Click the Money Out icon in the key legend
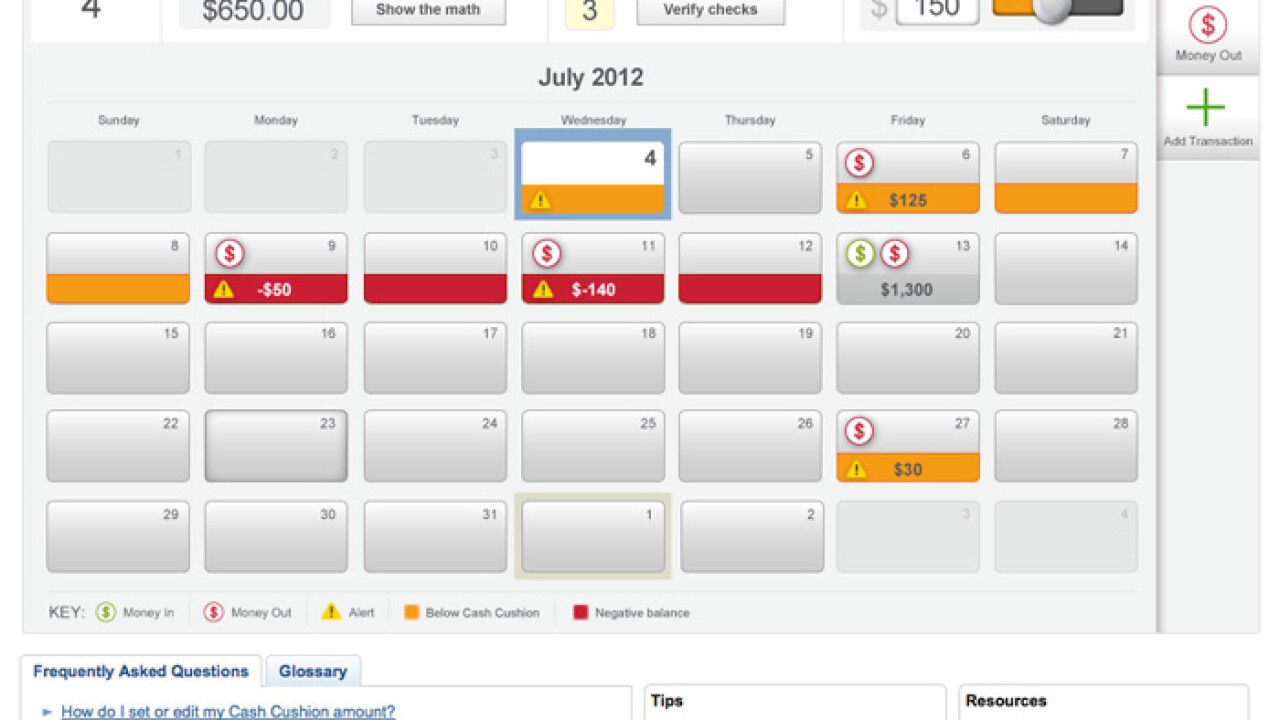The height and width of the screenshot is (720, 1280). (x=211, y=612)
